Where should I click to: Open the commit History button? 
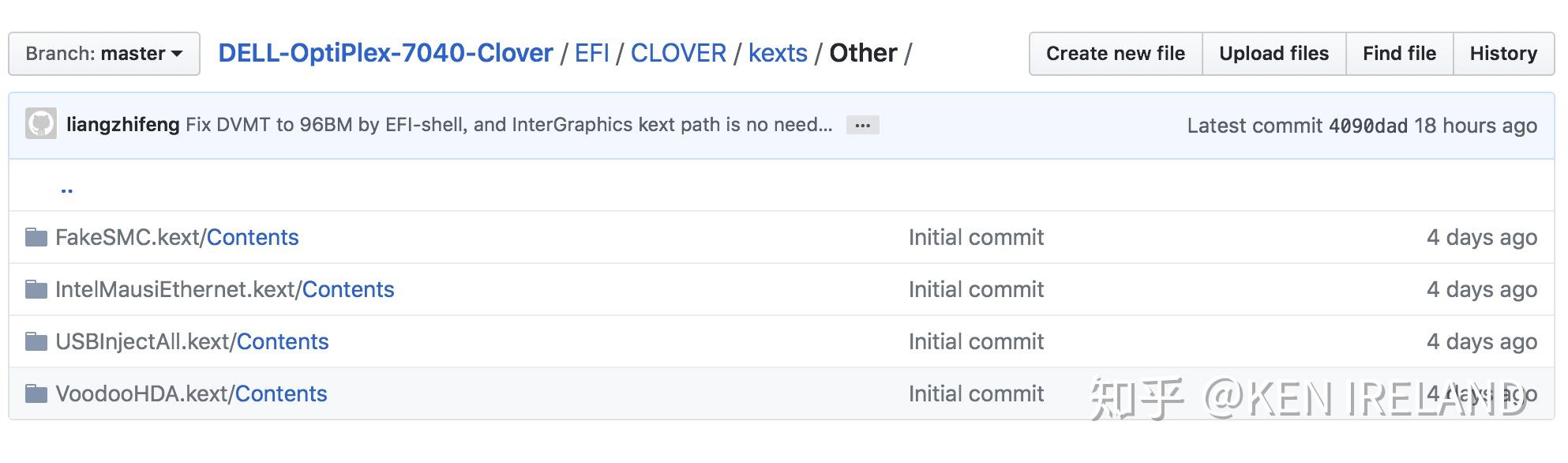1503,54
